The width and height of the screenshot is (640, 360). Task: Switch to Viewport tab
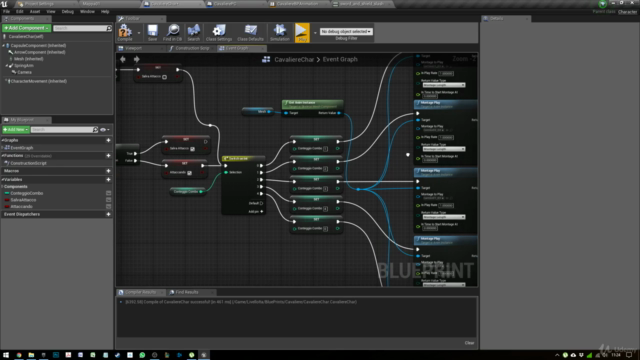[x=133, y=48]
